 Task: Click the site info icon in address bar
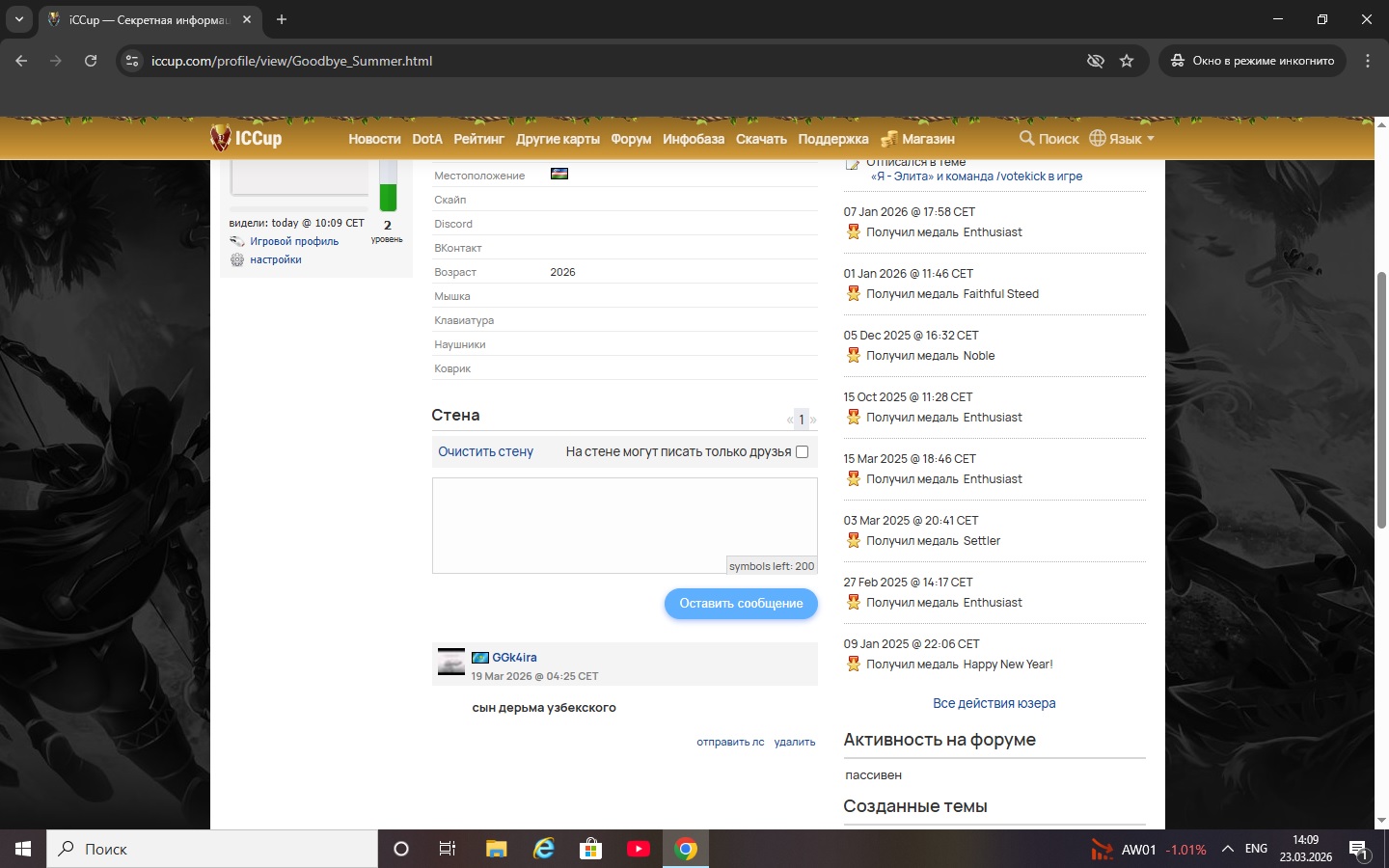(132, 61)
